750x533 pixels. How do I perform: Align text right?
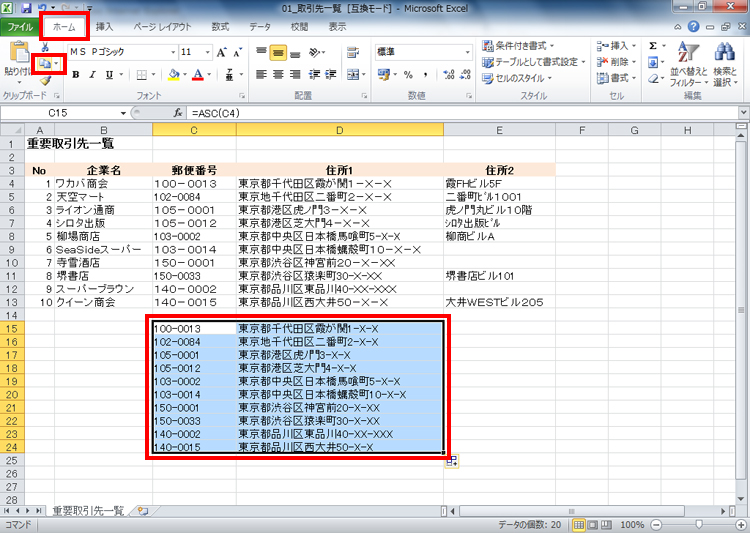click(295, 75)
